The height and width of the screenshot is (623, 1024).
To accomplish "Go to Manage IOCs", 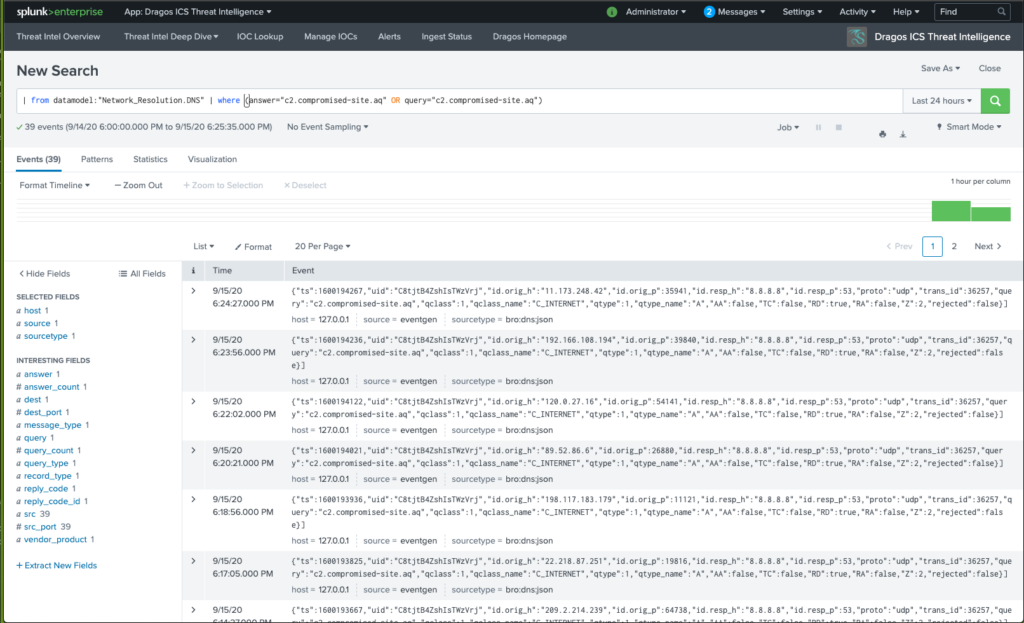I will pyautogui.click(x=330, y=37).
